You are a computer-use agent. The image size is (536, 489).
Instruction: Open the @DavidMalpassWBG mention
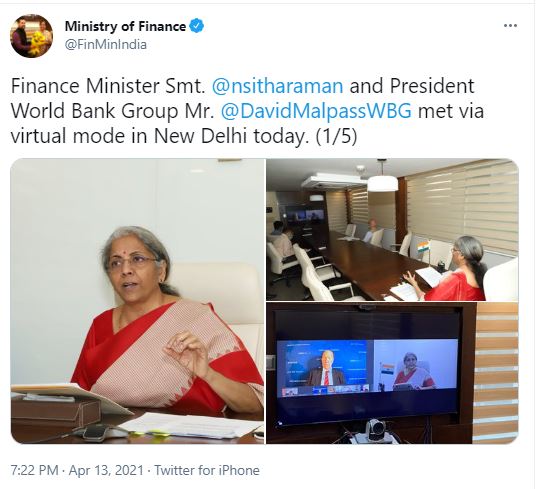click(x=316, y=111)
